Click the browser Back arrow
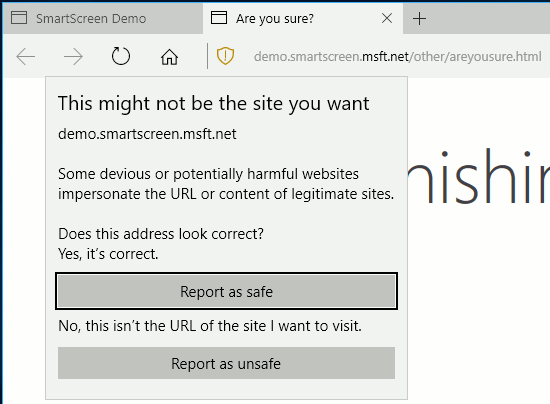Viewport: 550px width, 404px height. [26, 56]
